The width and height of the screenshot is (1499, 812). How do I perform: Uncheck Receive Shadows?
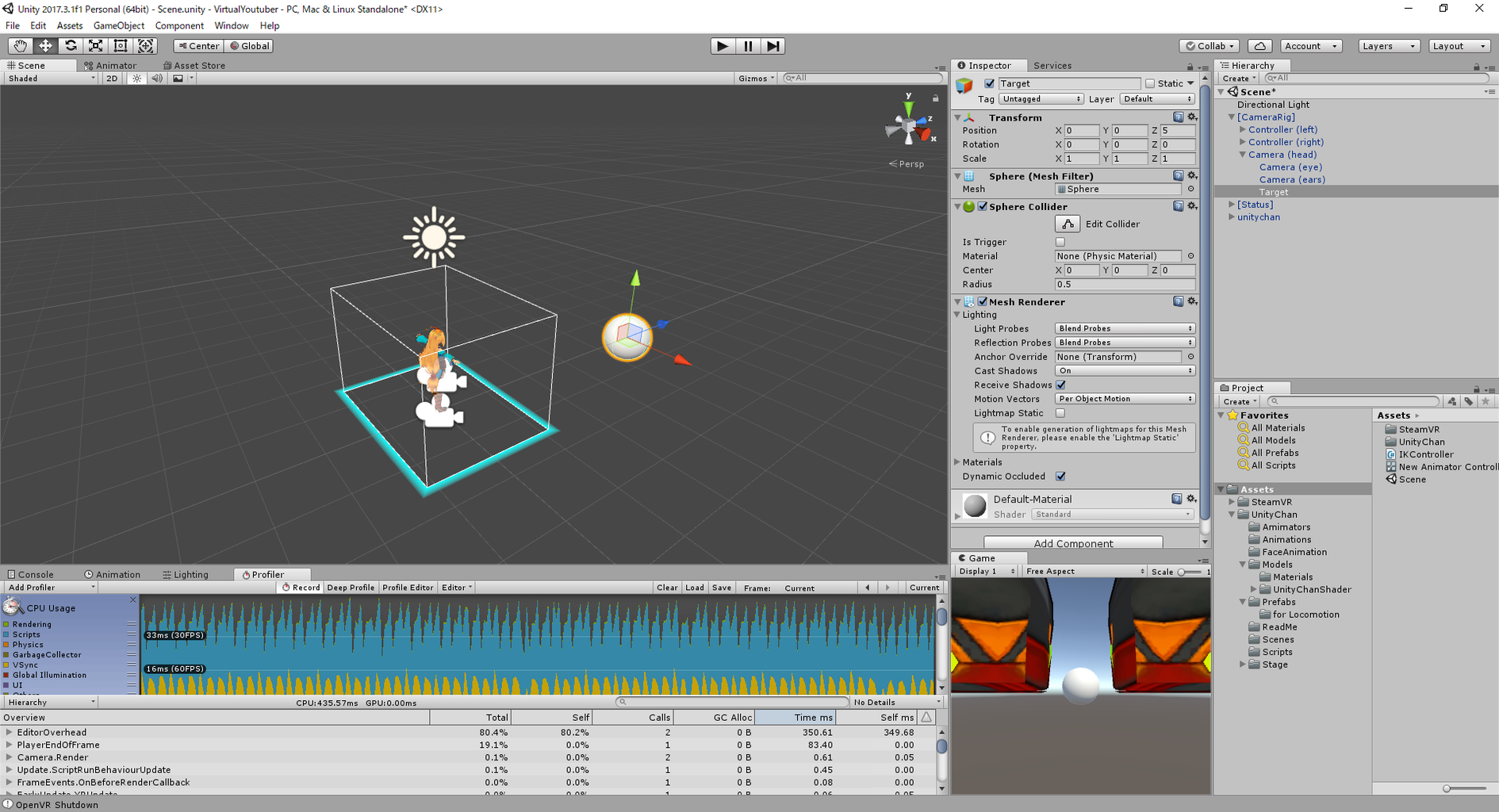tap(1060, 385)
